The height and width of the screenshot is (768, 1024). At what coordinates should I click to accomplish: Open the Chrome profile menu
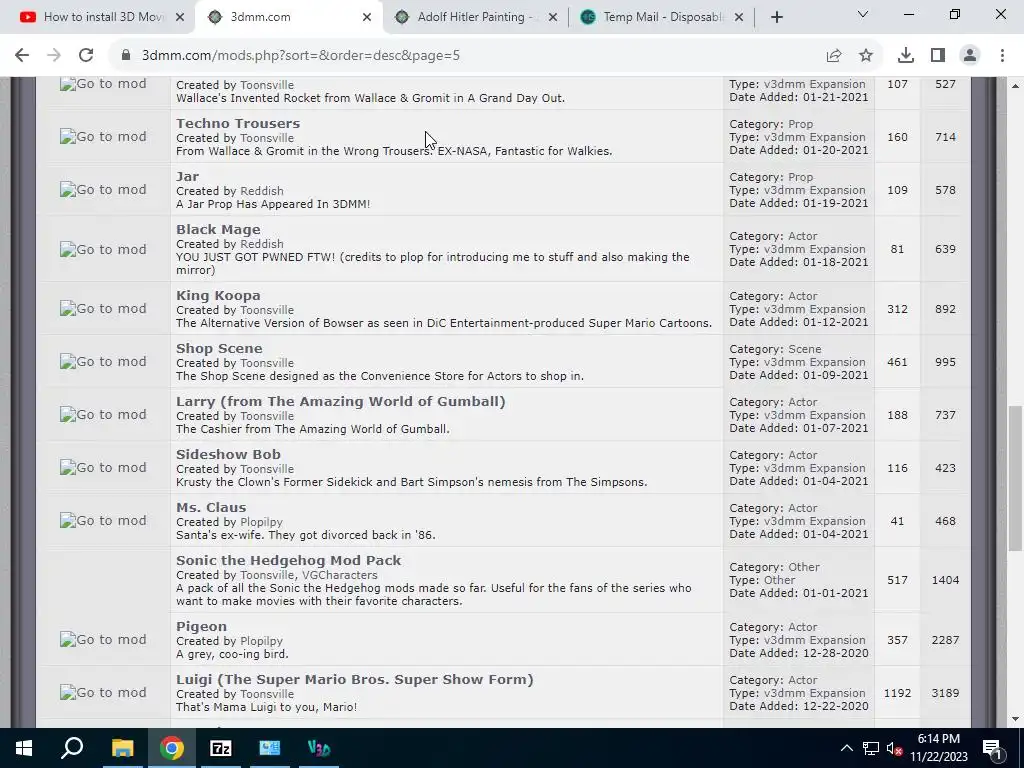[970, 56]
